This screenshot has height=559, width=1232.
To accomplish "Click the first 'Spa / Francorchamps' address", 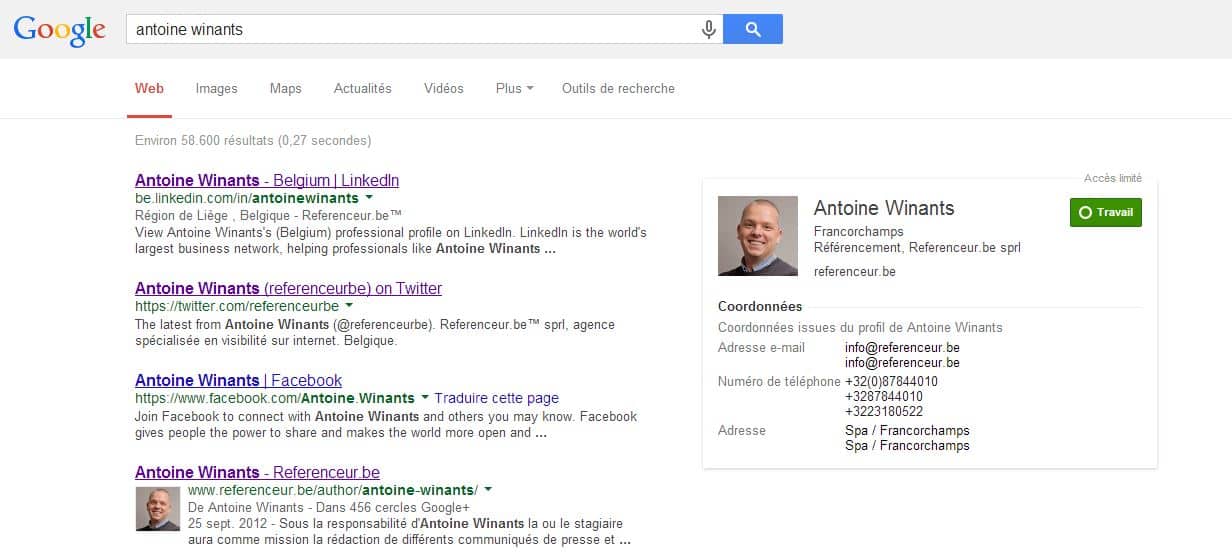I will point(907,430).
